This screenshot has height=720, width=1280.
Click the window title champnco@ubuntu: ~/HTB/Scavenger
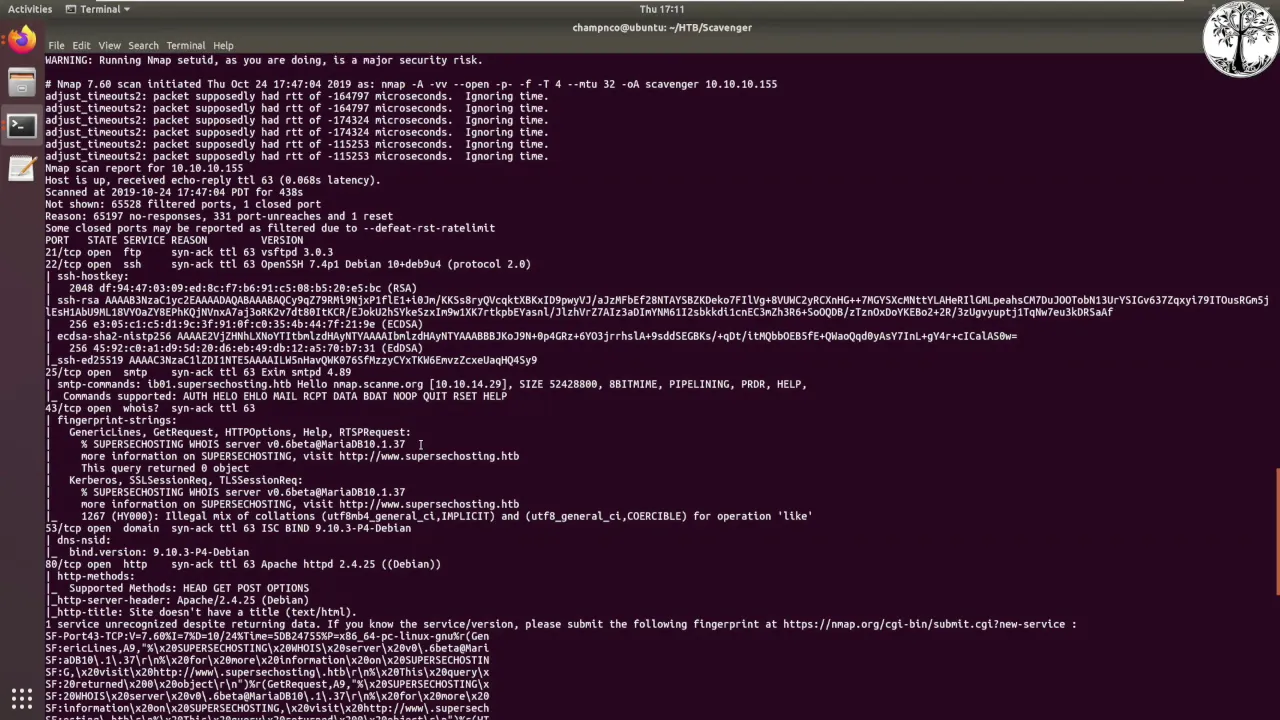point(662,27)
